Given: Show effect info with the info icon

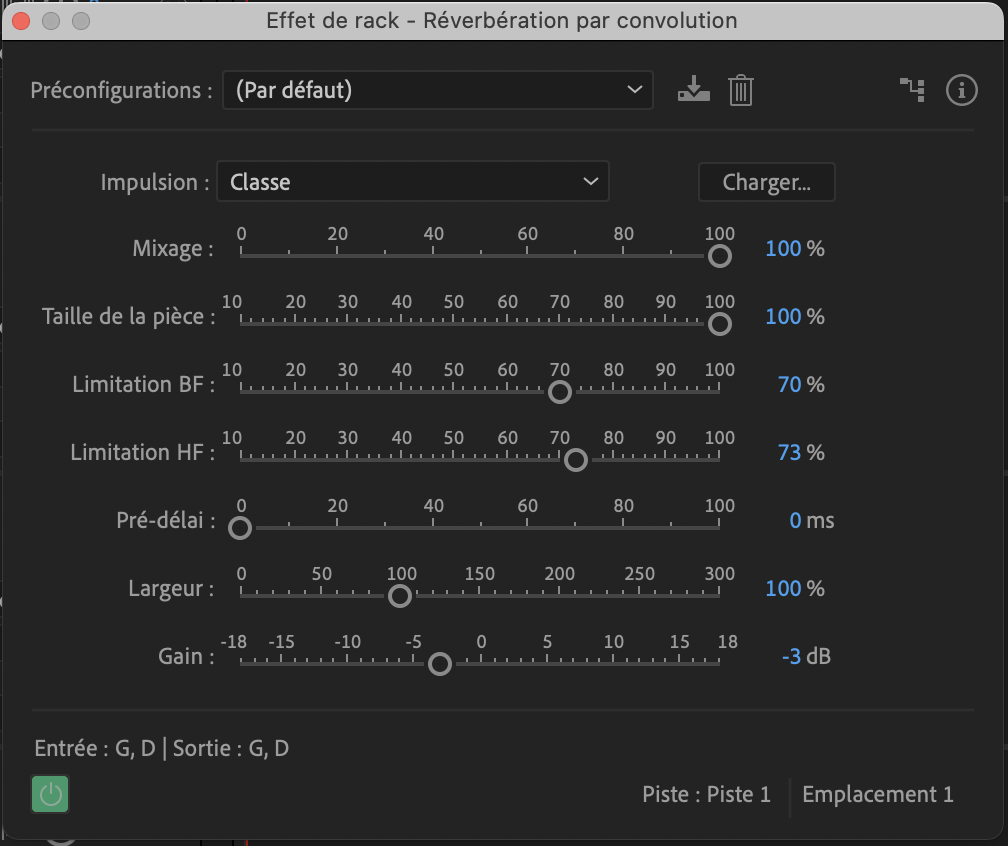Looking at the screenshot, I should point(962,90).
